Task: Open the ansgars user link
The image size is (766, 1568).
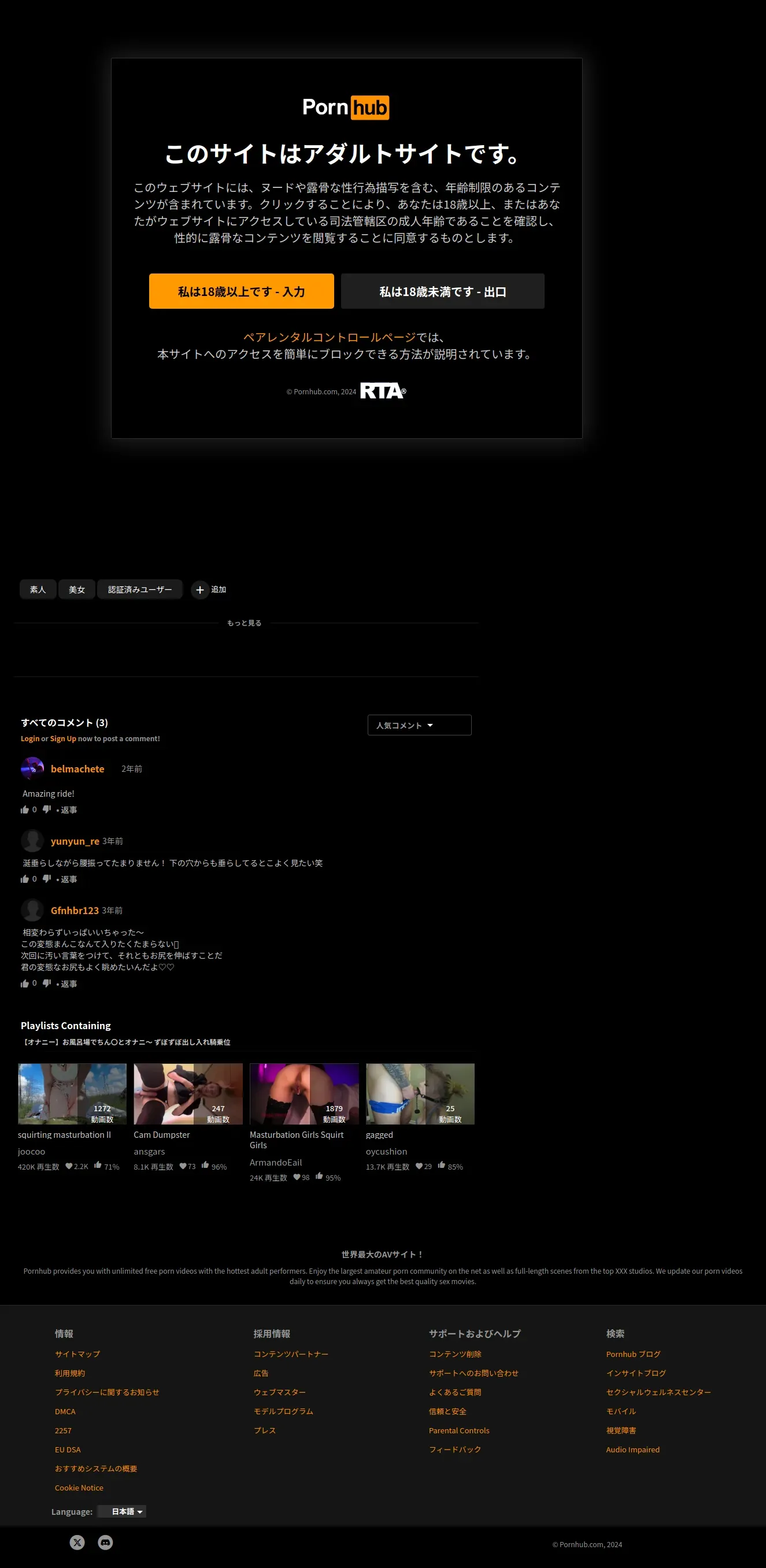Action: [x=149, y=1152]
